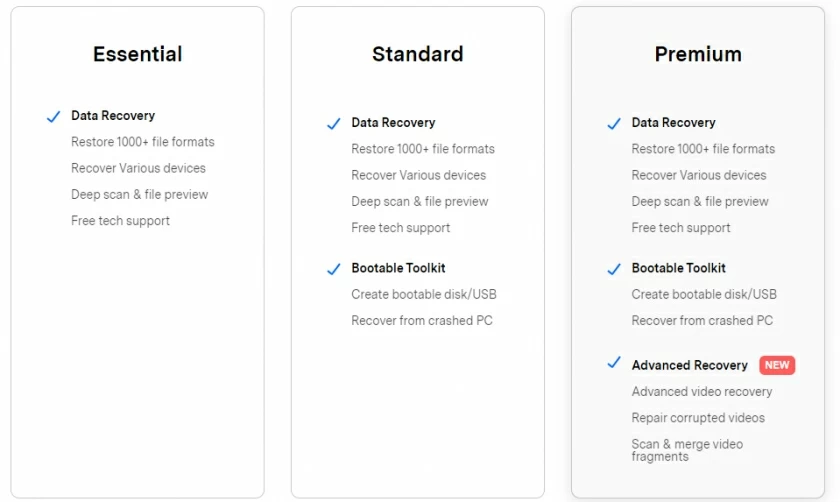Select the Standard plan heading

point(418,54)
